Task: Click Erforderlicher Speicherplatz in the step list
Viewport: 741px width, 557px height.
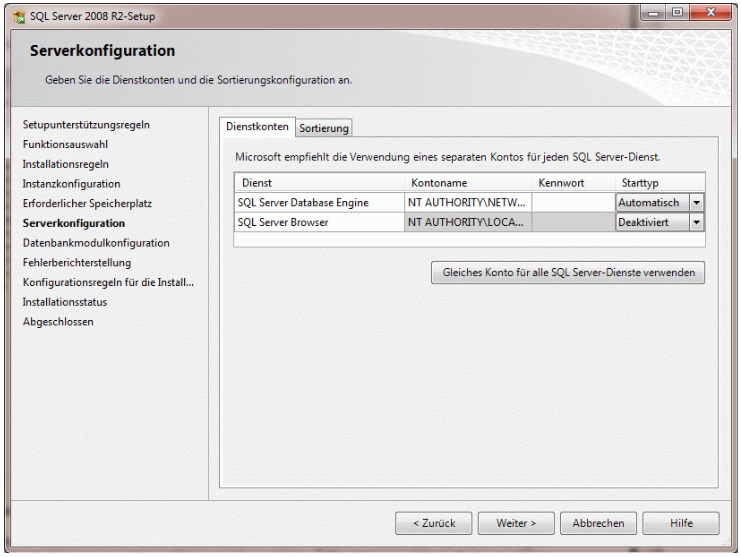Action: coord(87,204)
